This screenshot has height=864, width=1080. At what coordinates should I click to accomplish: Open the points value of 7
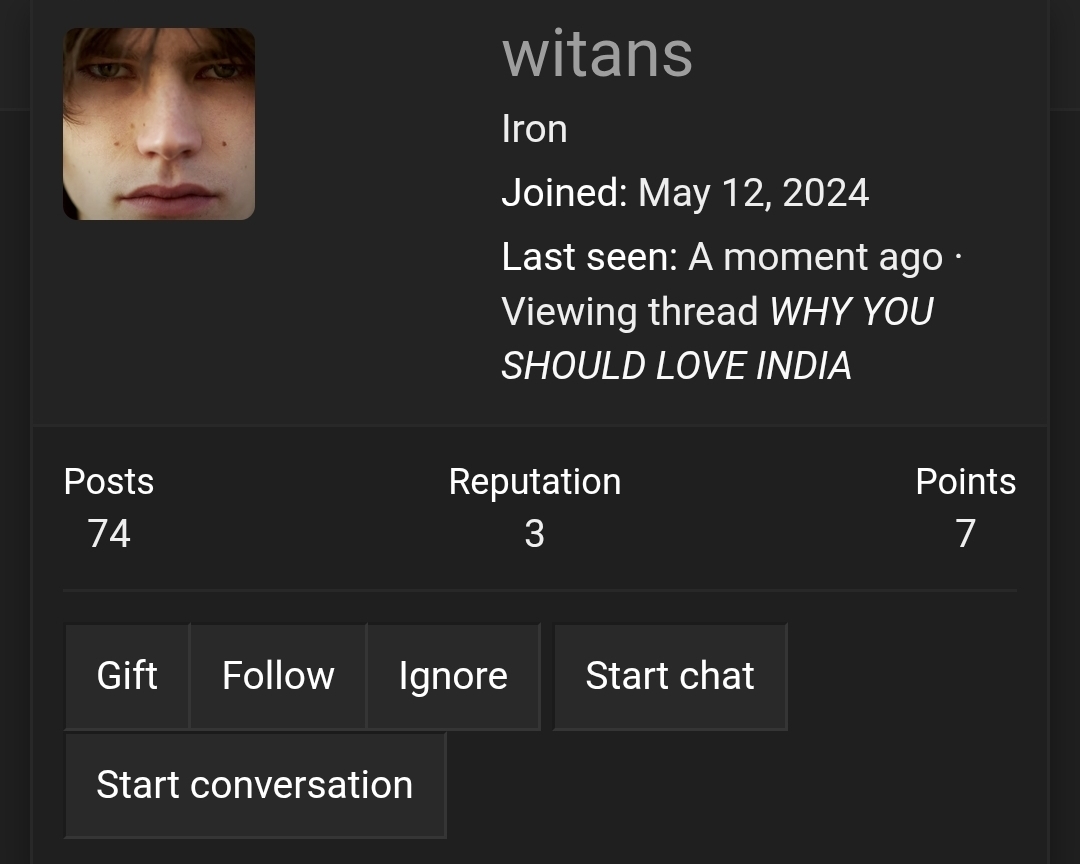[x=965, y=534]
